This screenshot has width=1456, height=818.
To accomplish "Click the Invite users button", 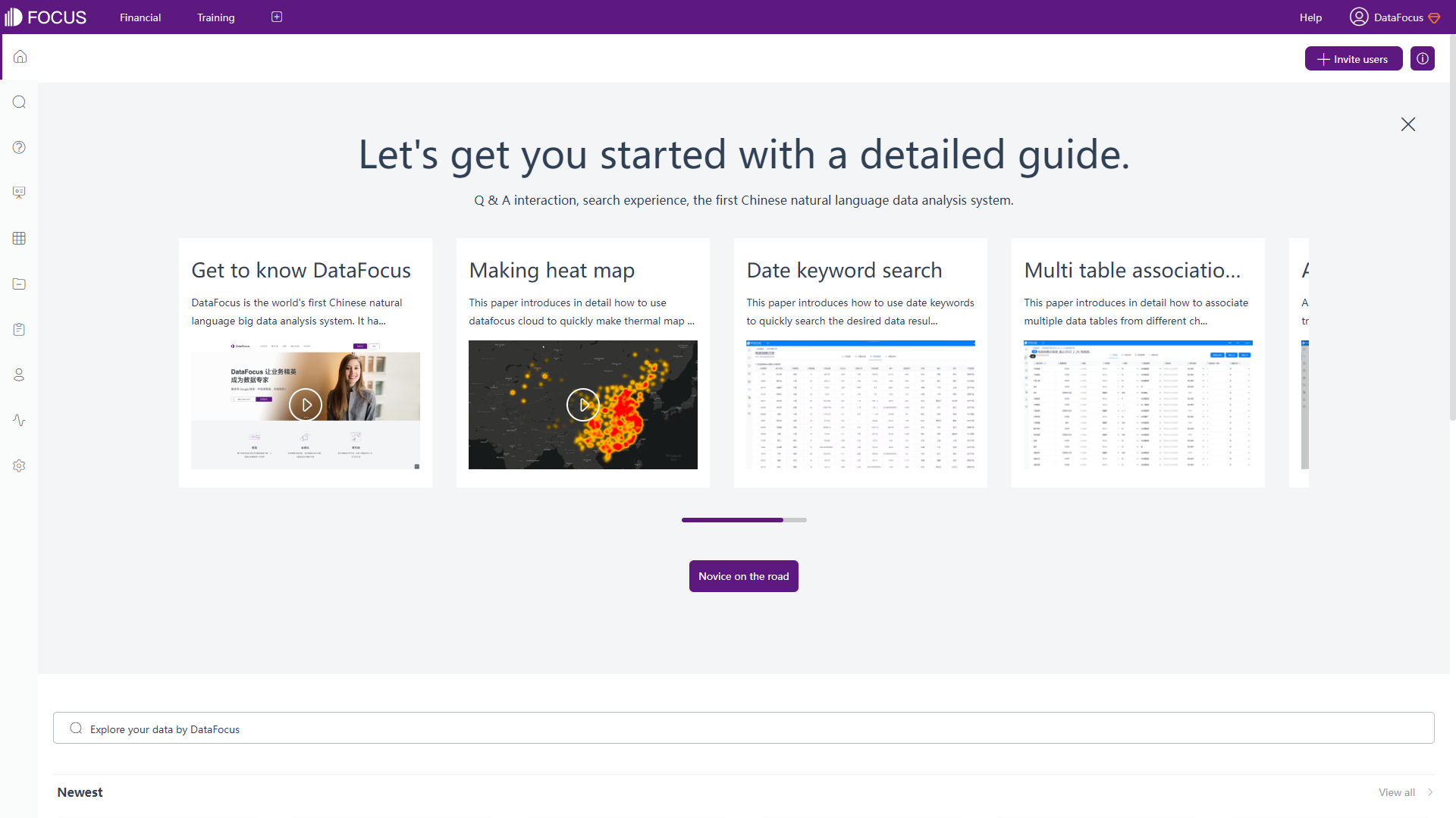I will 1354,58.
